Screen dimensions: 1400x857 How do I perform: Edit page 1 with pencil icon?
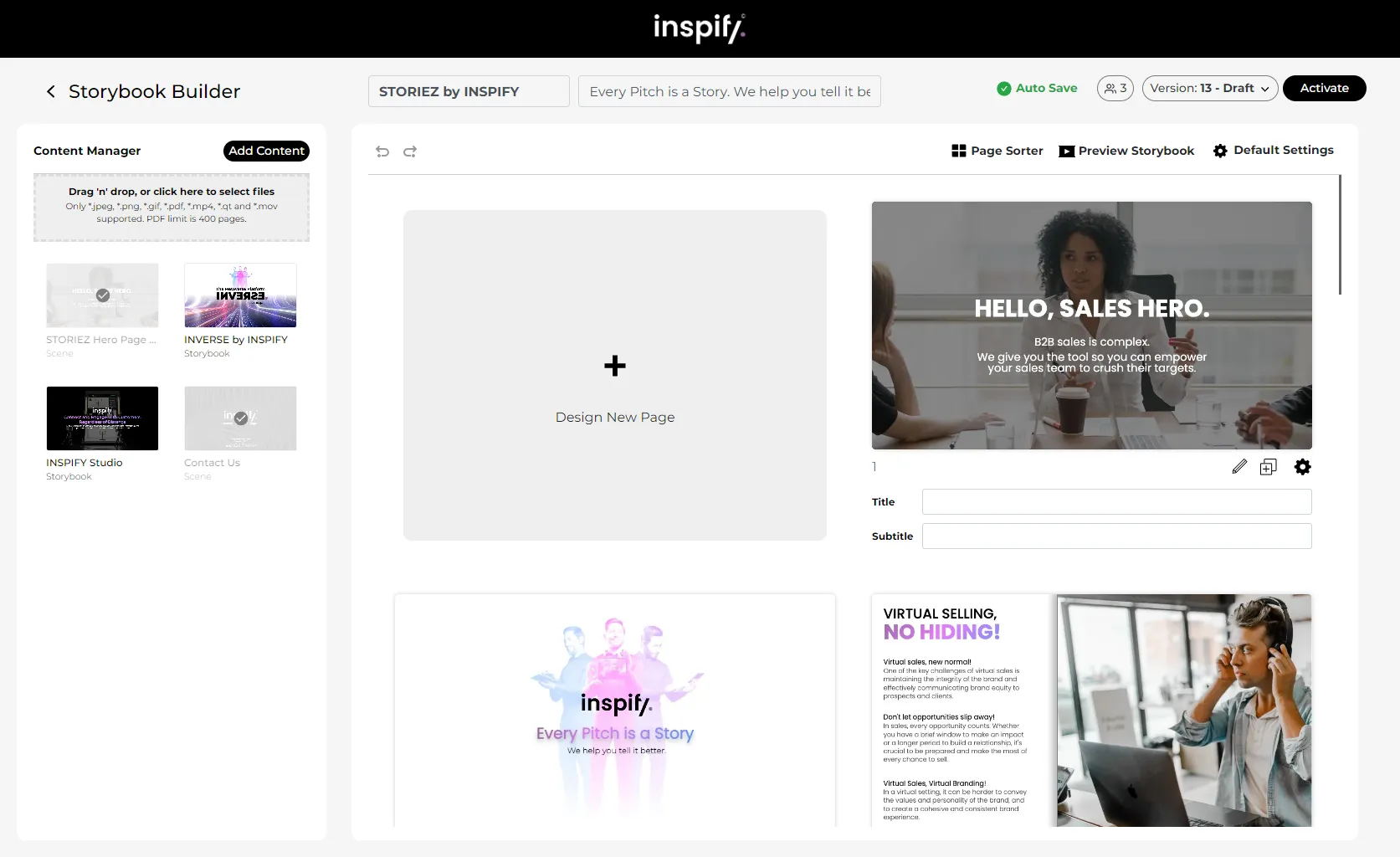tap(1239, 467)
